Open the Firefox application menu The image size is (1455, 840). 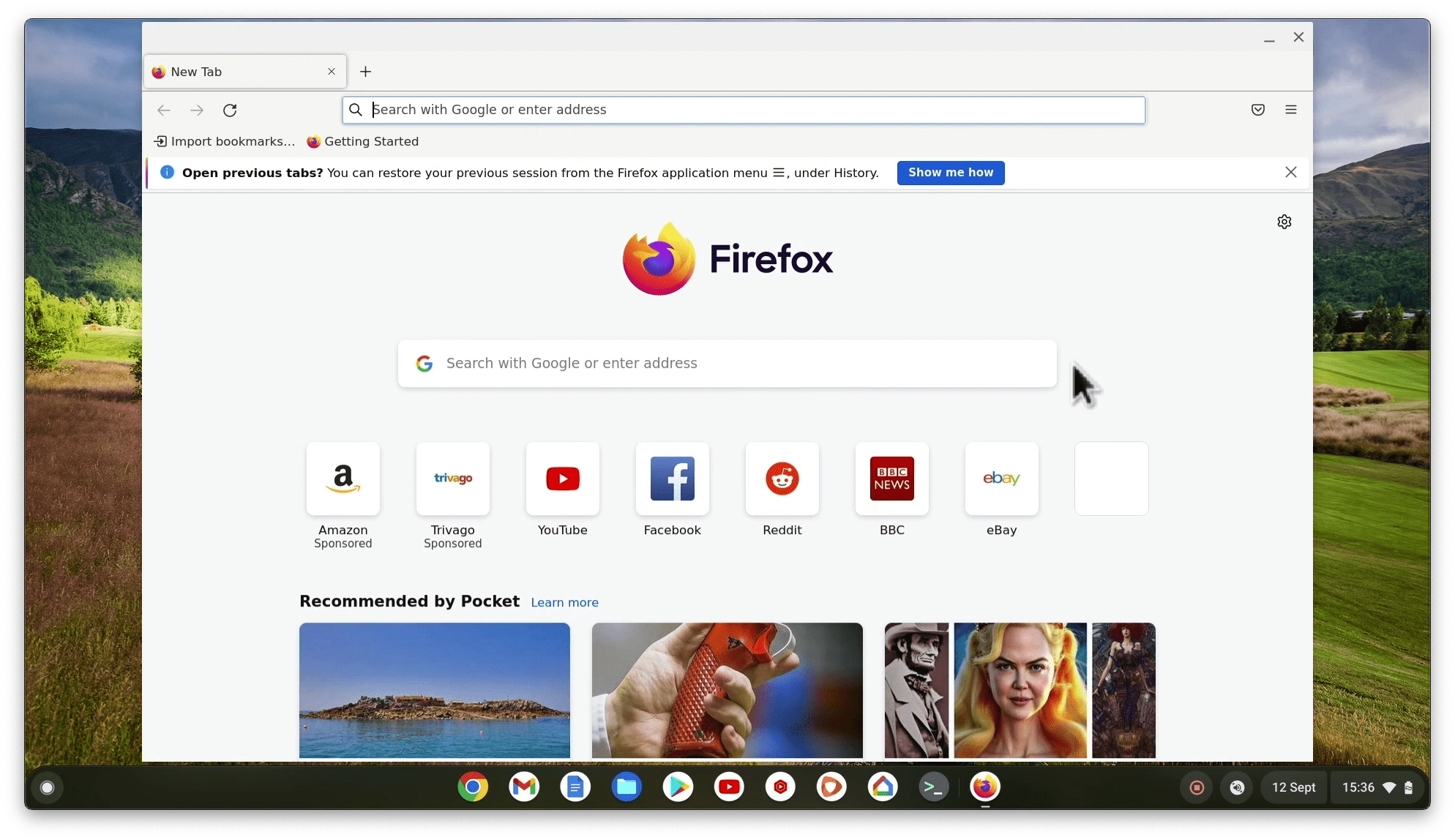click(x=1291, y=110)
